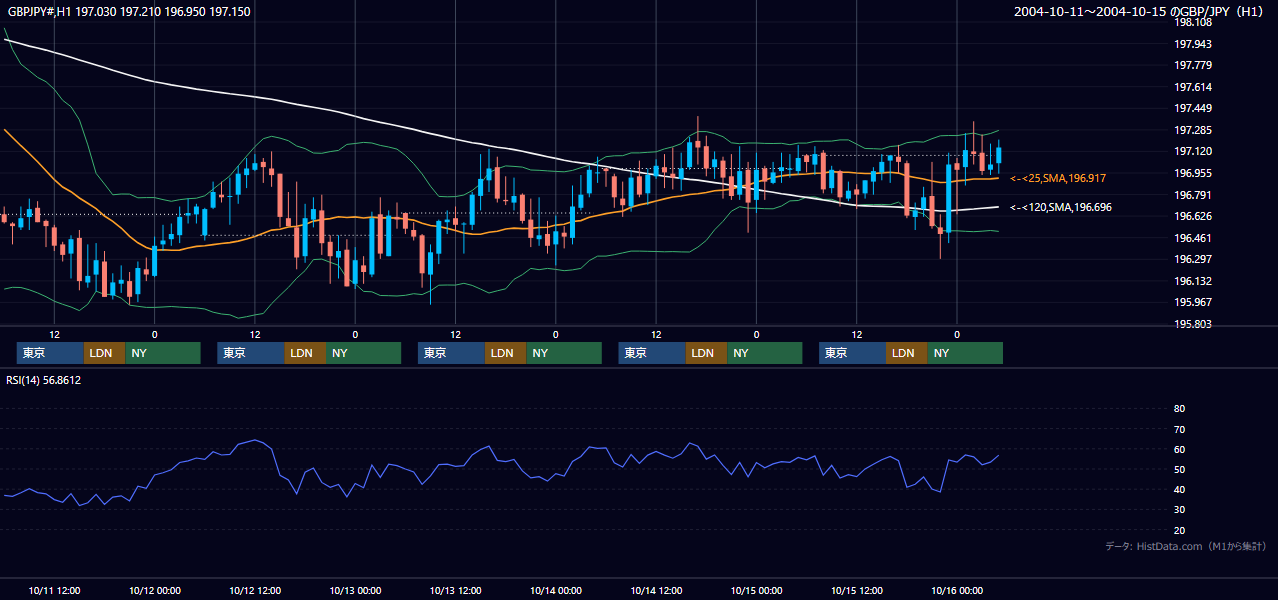
Task: Click price axis value 196.791
Action: pyautogui.click(x=1192, y=195)
